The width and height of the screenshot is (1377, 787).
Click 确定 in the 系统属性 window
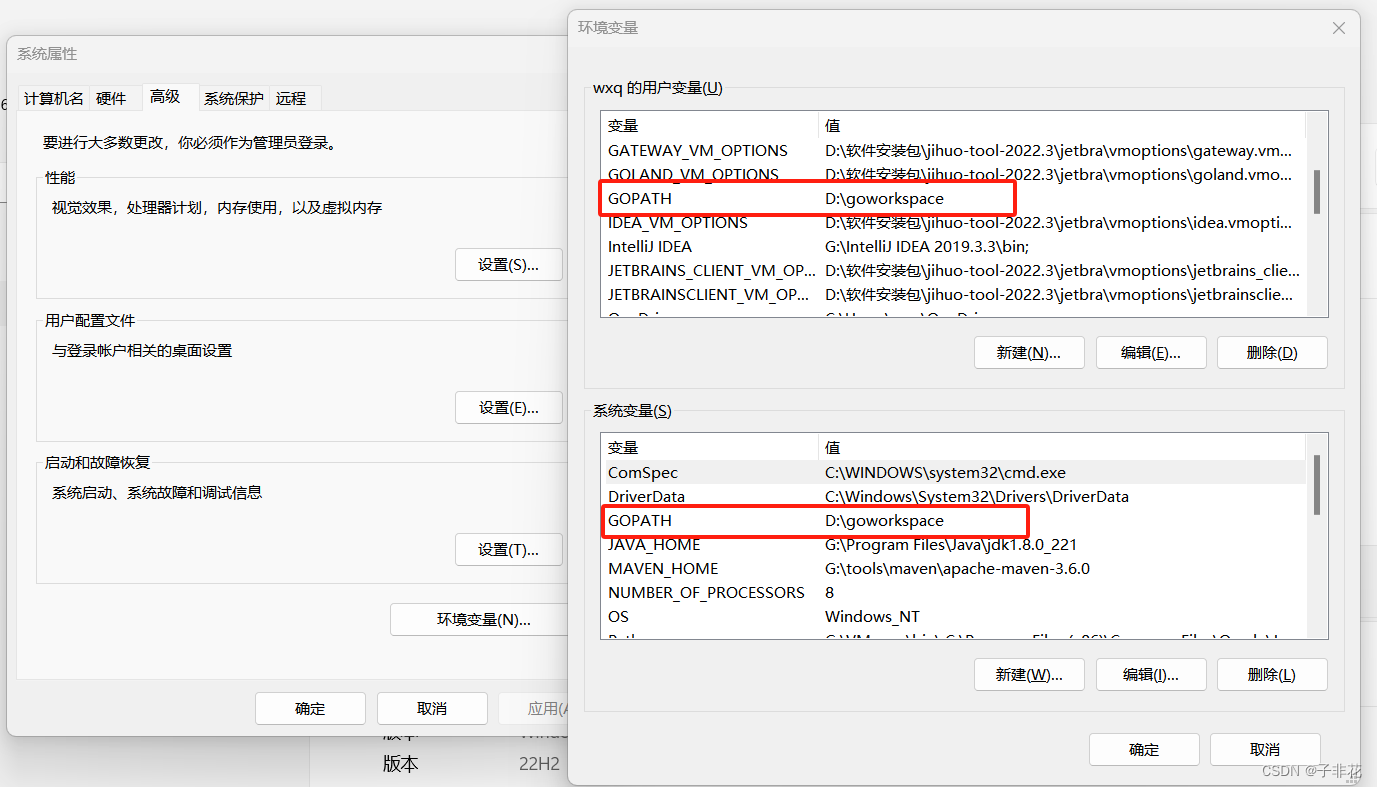coord(310,708)
